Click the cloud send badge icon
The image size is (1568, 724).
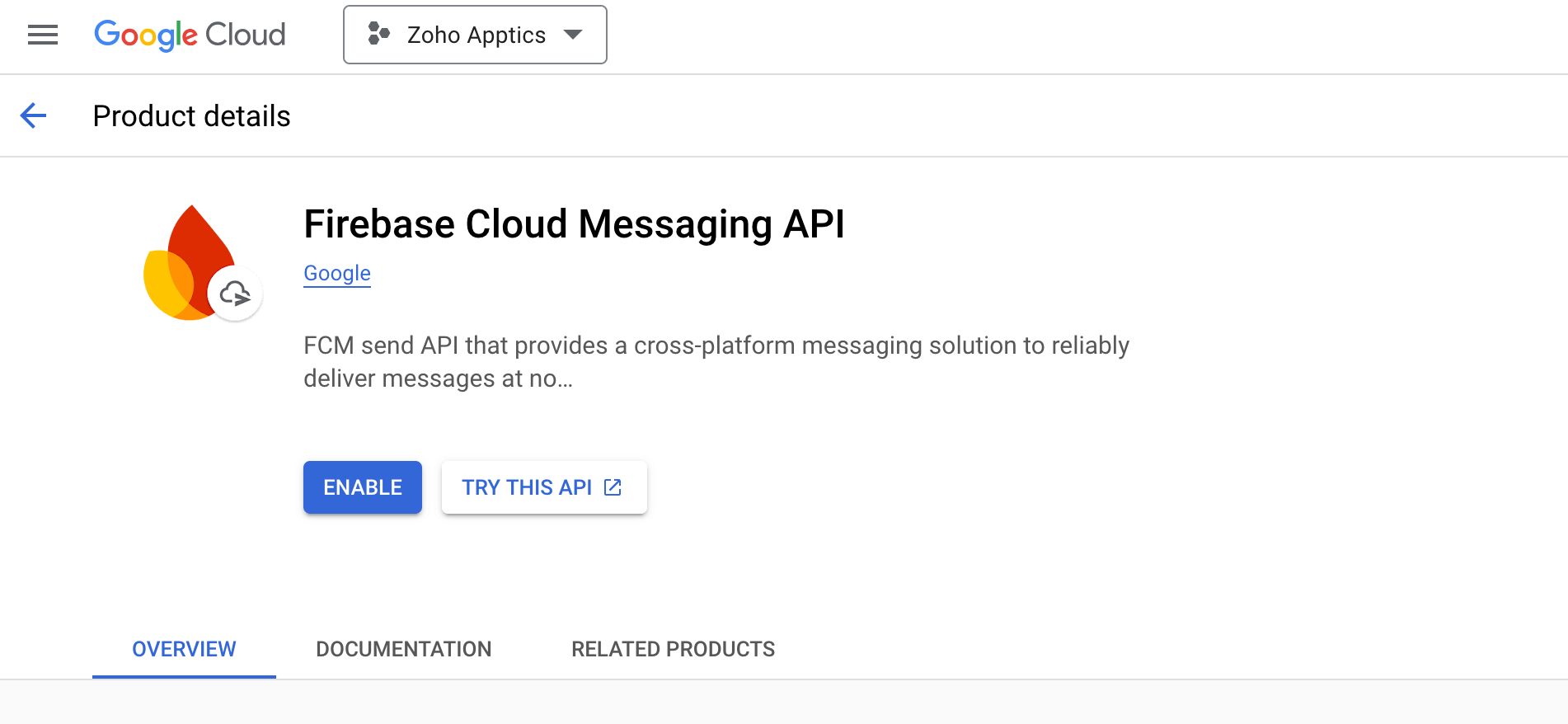click(x=235, y=293)
